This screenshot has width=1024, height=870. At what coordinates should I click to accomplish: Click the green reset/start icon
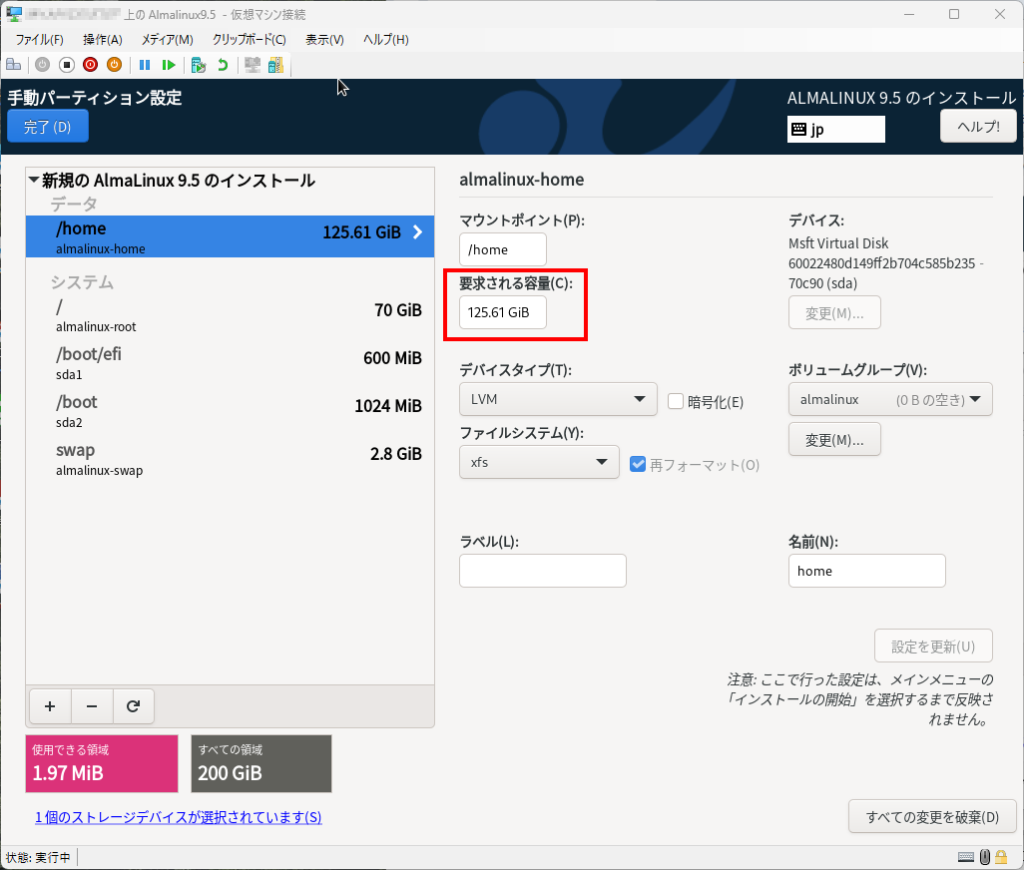[169, 65]
